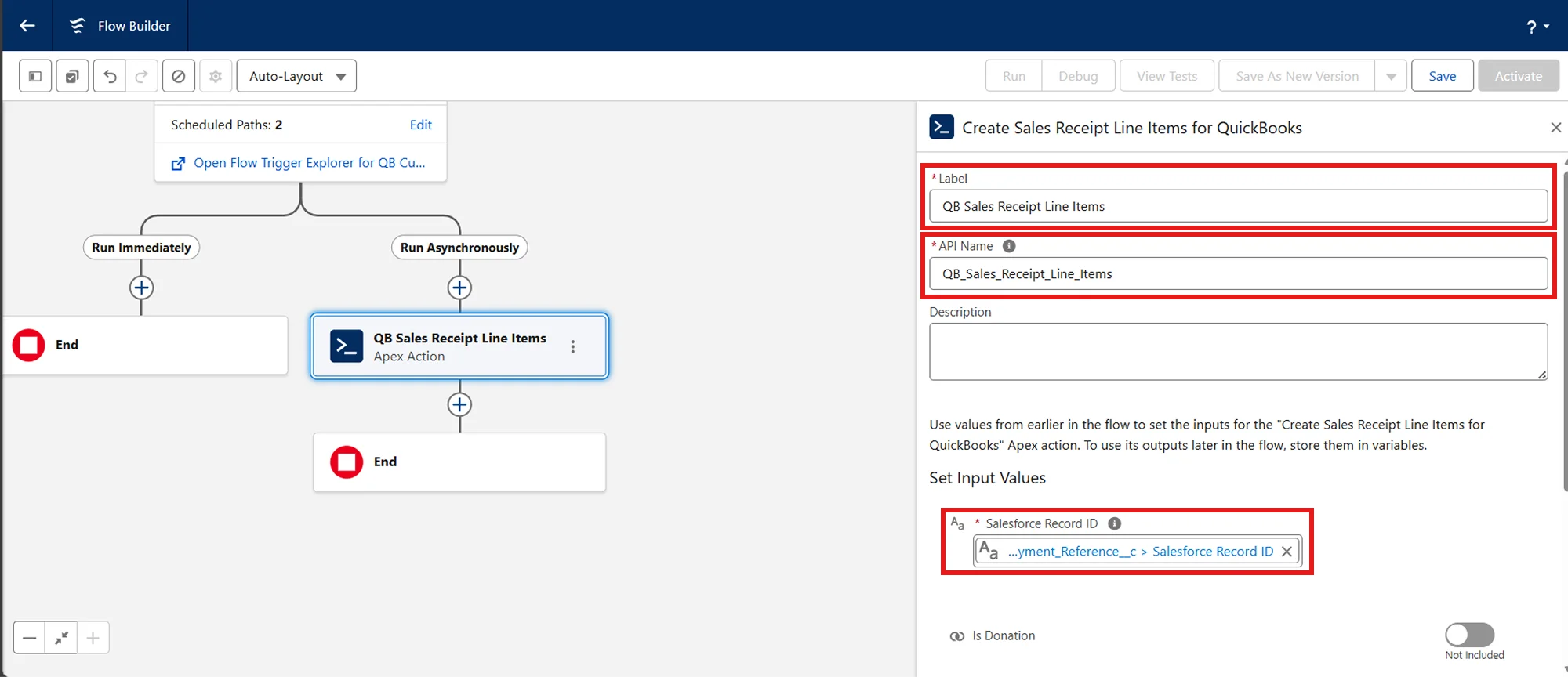Image resolution: width=1568 pixels, height=677 pixels.
Task: Click the Run button
Action: 1014,76
